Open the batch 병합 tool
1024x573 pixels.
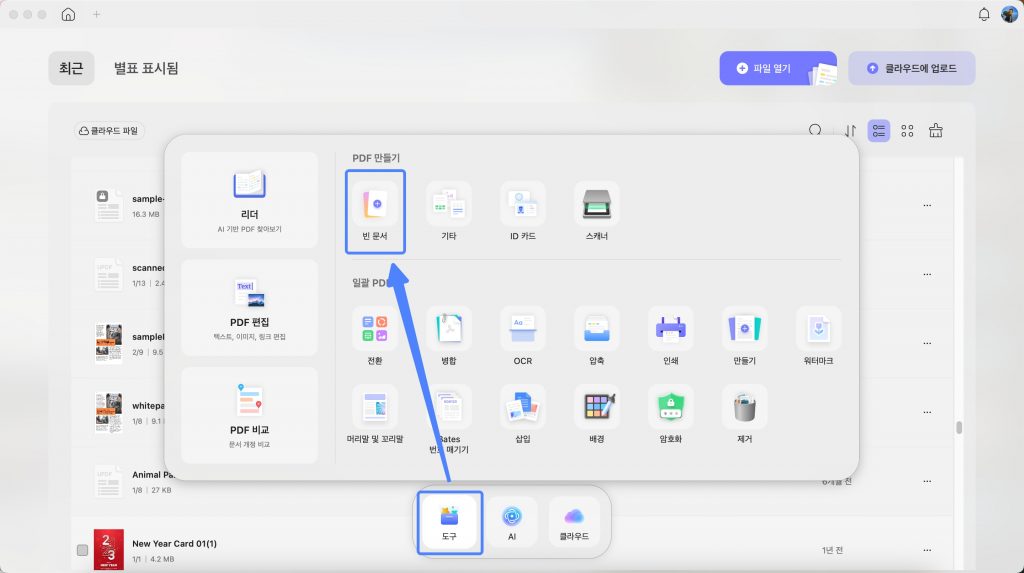point(449,336)
